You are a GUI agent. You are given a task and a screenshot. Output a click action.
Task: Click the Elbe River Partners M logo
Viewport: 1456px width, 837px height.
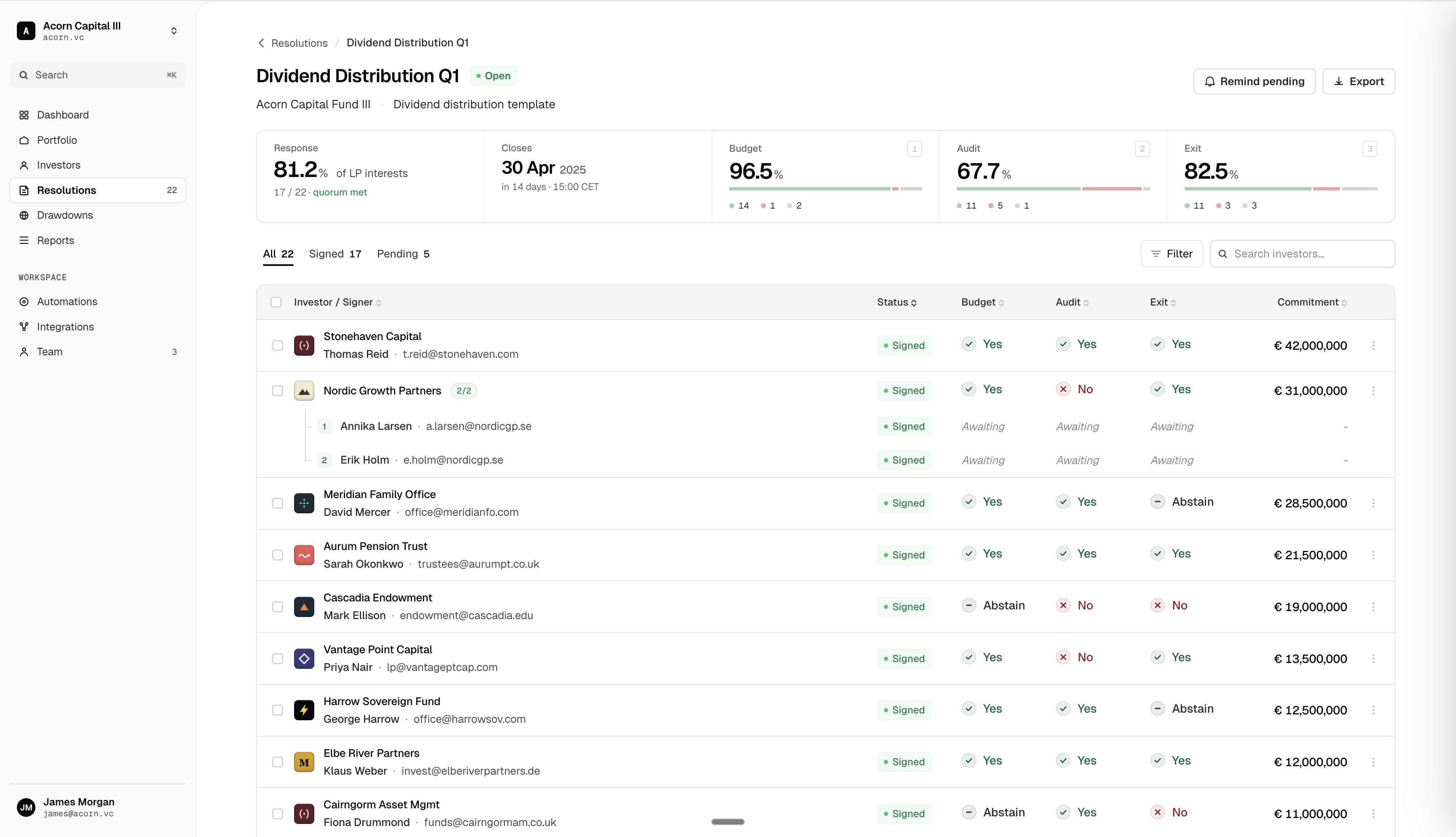(x=304, y=762)
